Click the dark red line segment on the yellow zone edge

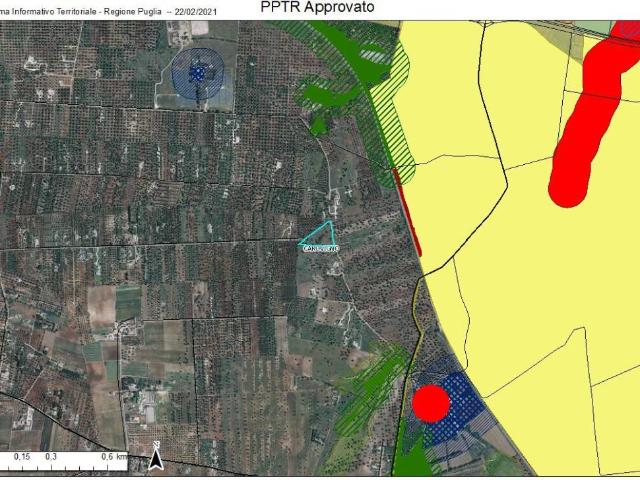pos(407,211)
